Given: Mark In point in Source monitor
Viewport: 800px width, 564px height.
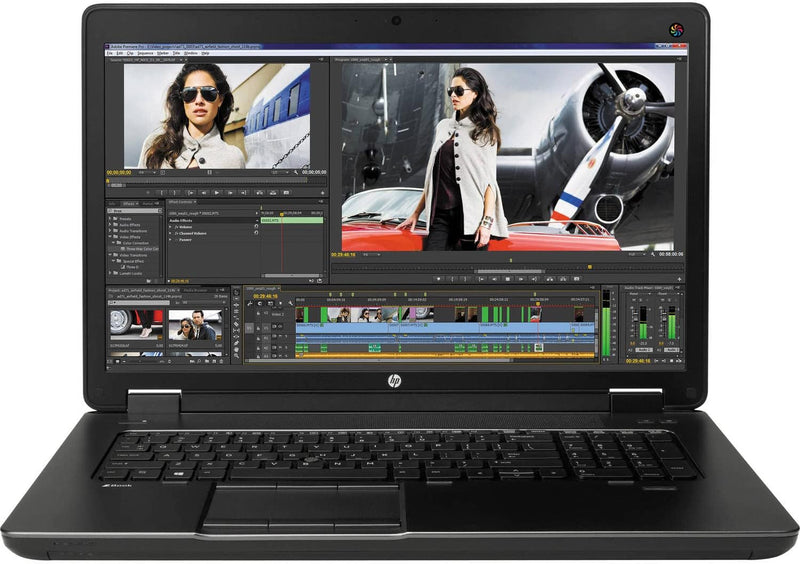Looking at the screenshot, I should (x=162, y=193).
